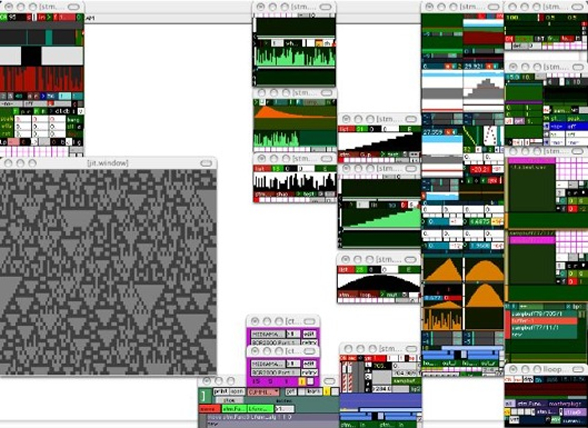Click the 100. number box in top-right window
The height and width of the screenshot is (428, 588).
520,18
